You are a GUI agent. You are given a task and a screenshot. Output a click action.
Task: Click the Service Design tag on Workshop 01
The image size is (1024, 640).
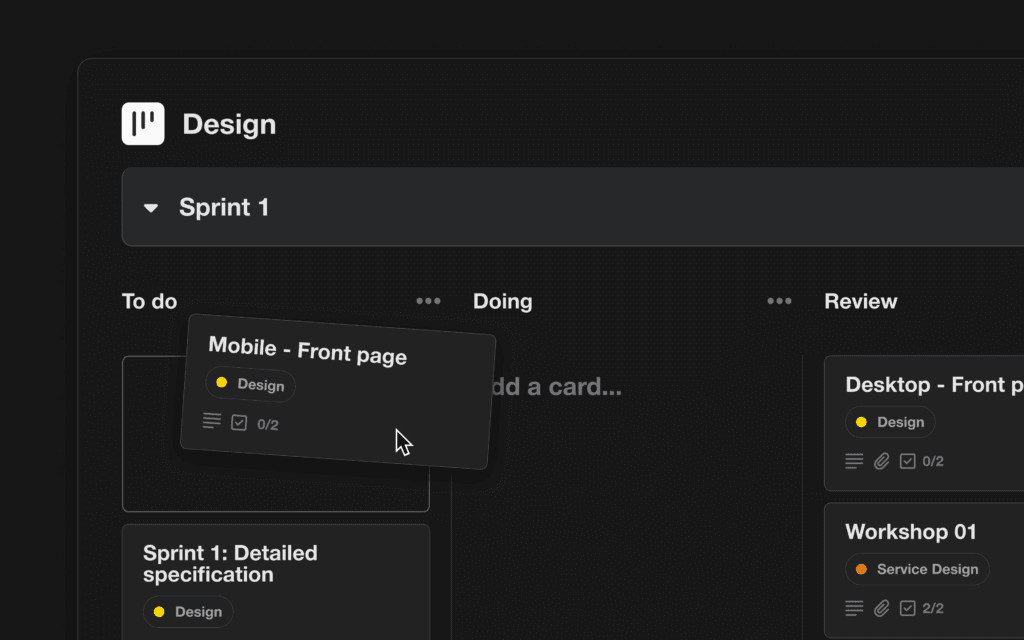(x=917, y=569)
